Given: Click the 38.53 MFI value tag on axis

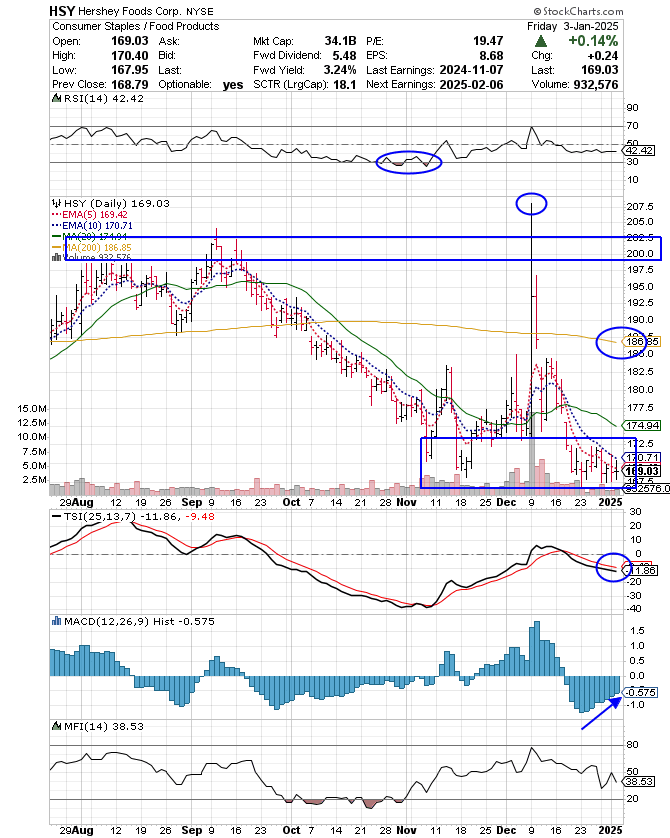Looking at the screenshot, I should 639,782.
